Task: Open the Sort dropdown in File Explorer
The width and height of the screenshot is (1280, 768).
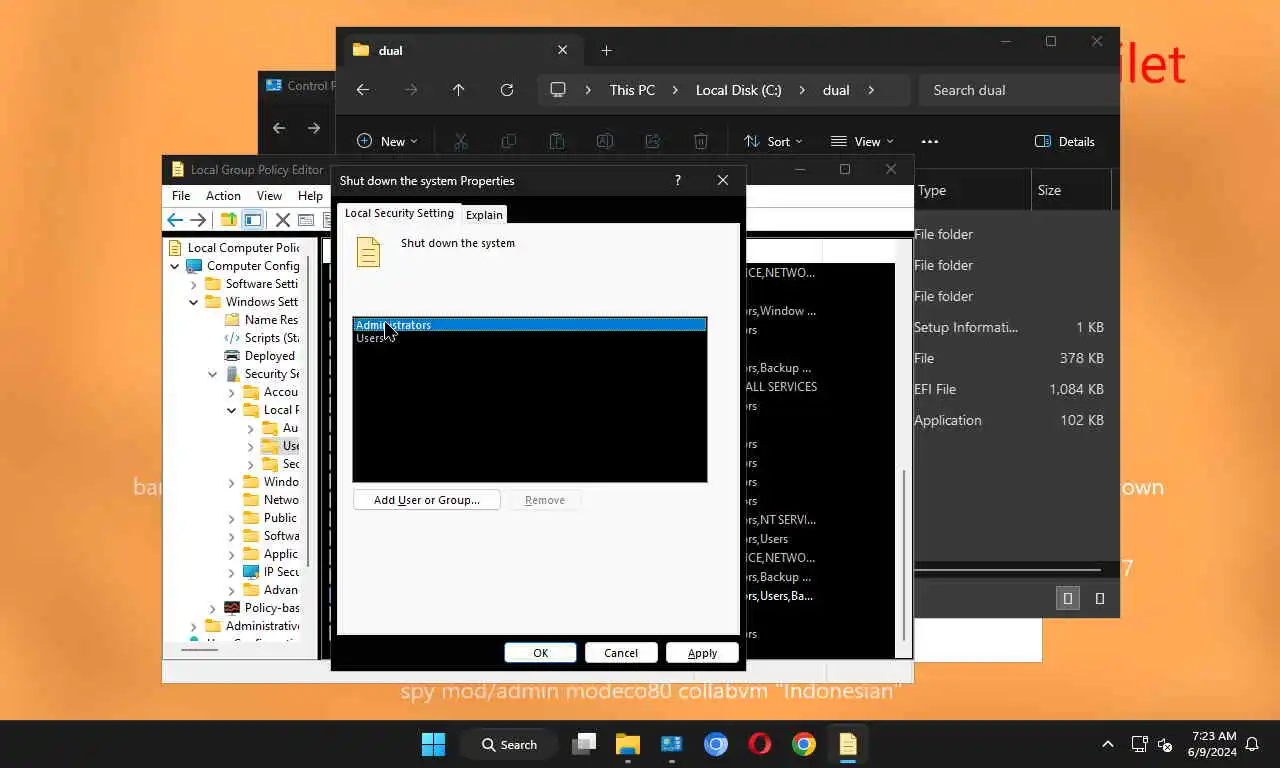Action: coord(773,141)
